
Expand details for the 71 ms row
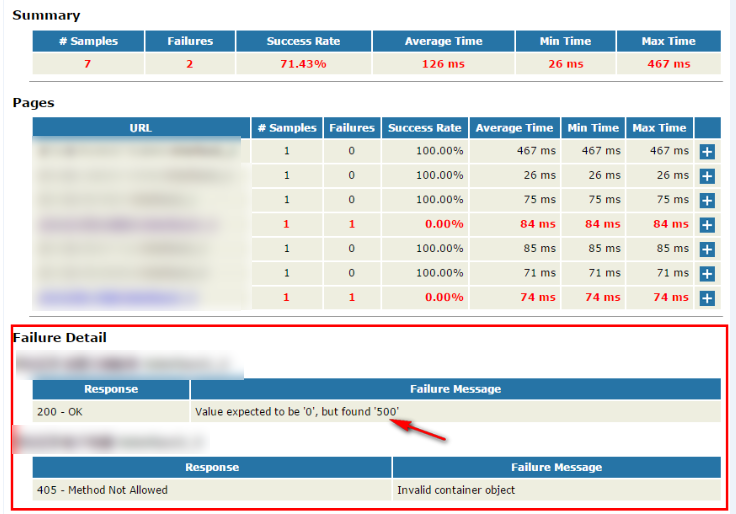point(707,274)
